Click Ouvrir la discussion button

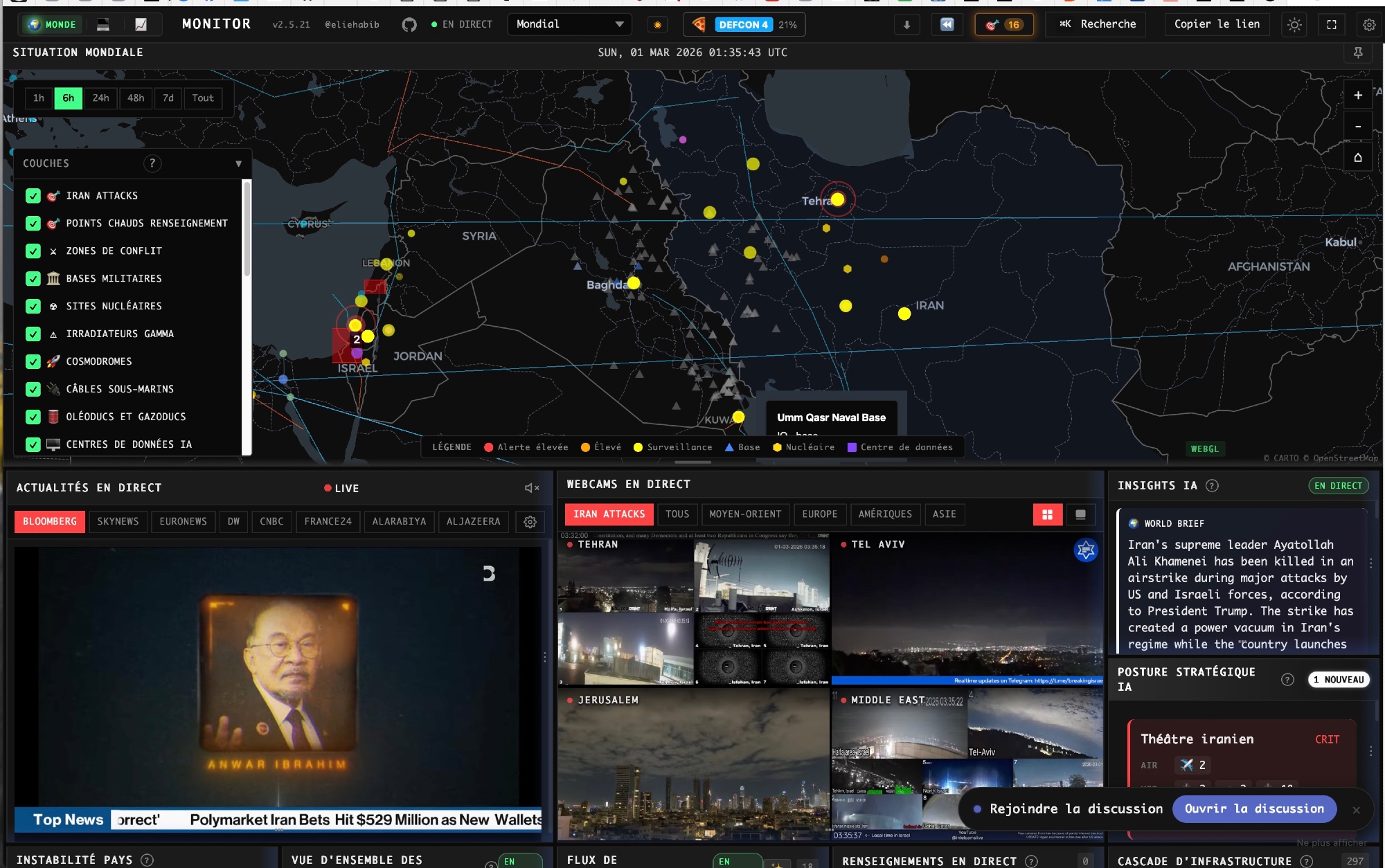point(1253,808)
